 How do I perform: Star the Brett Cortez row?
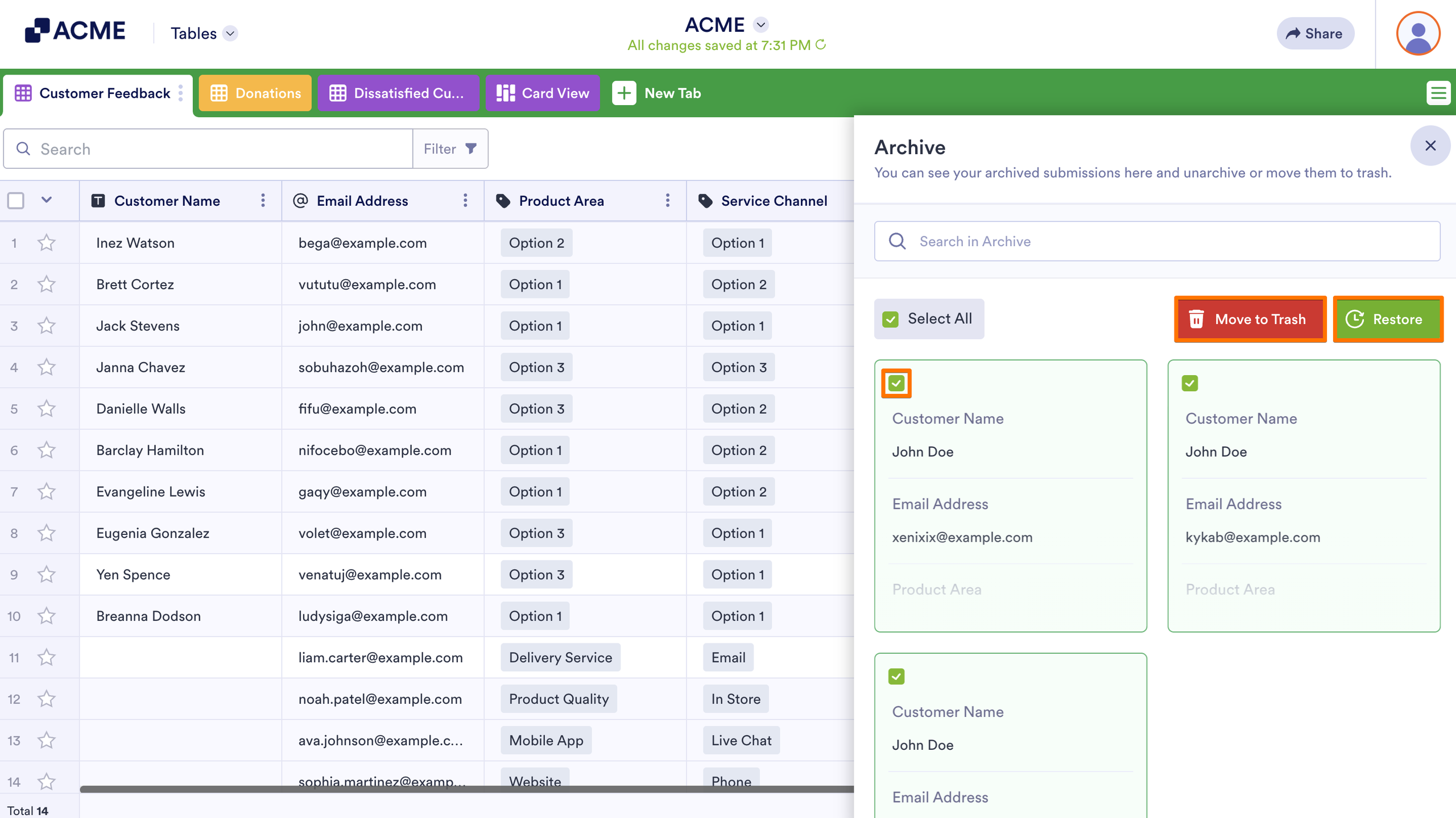coord(46,284)
